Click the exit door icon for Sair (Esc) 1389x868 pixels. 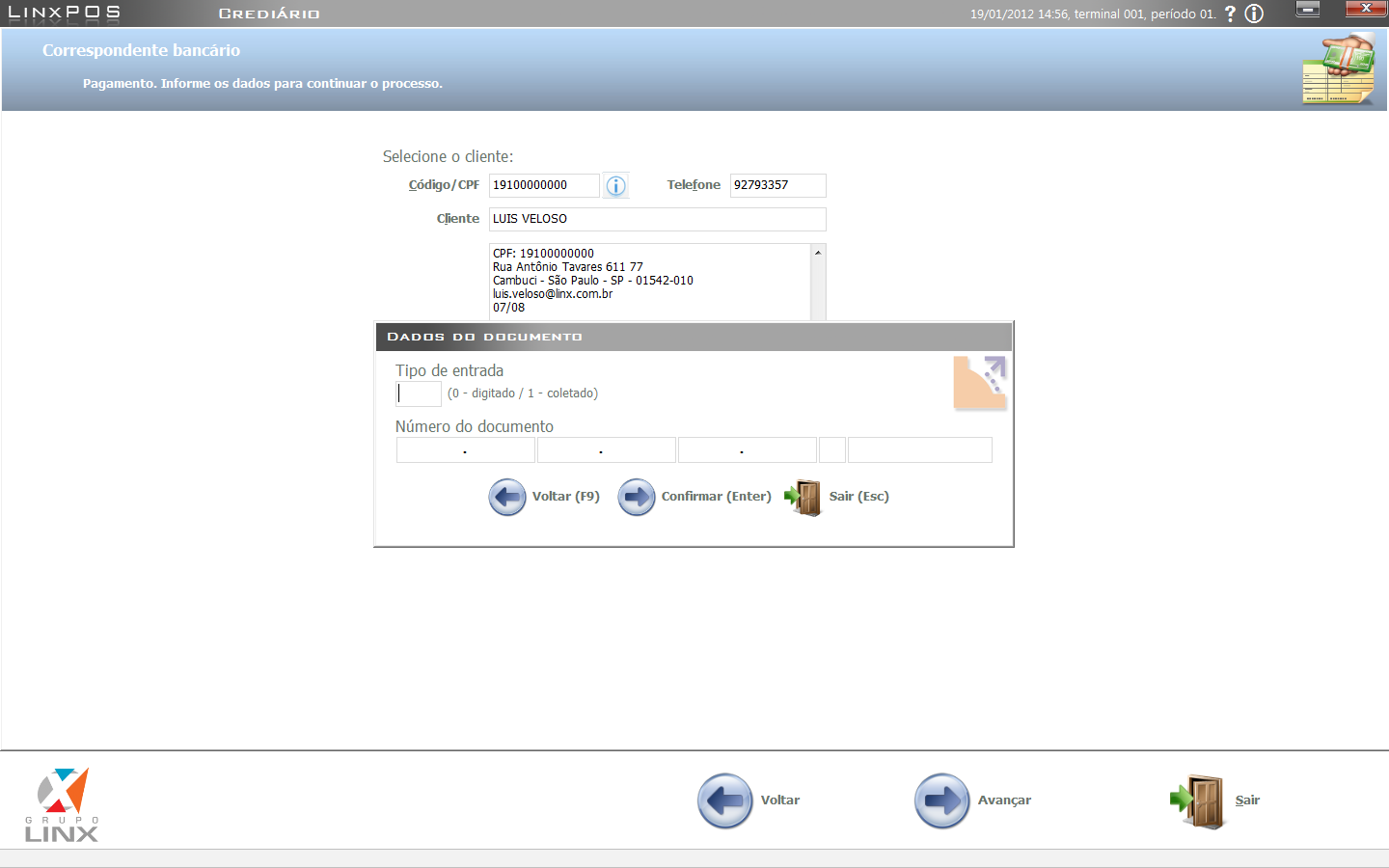[803, 498]
